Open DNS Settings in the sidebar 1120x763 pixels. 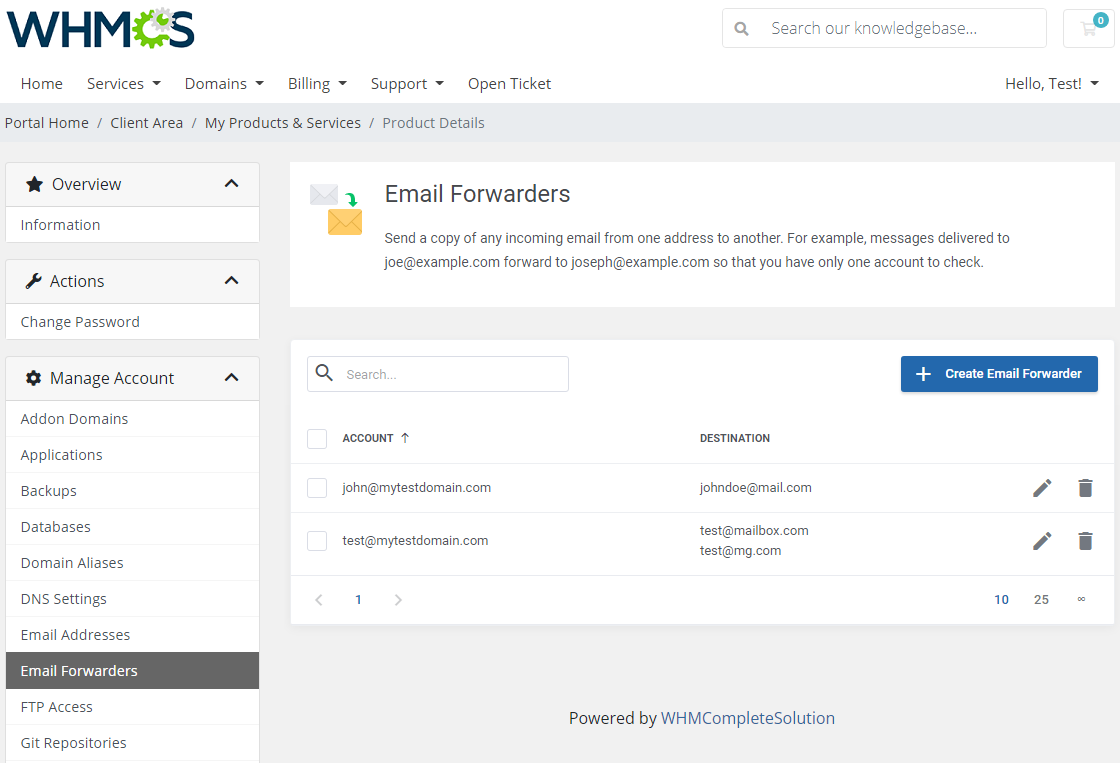click(x=132, y=599)
